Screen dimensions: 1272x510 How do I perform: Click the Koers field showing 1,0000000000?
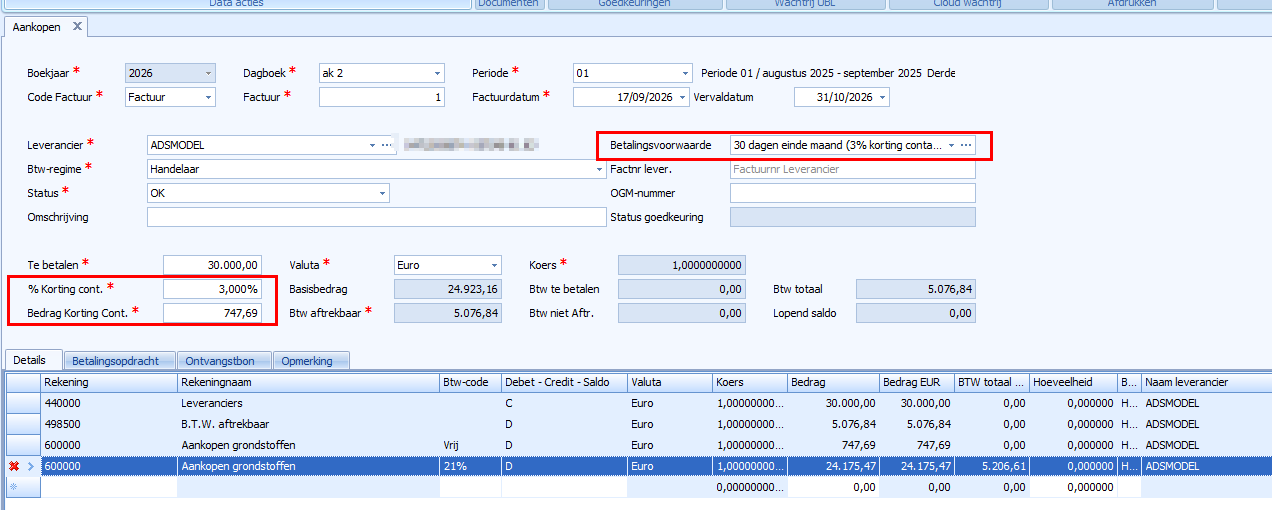coord(682,265)
